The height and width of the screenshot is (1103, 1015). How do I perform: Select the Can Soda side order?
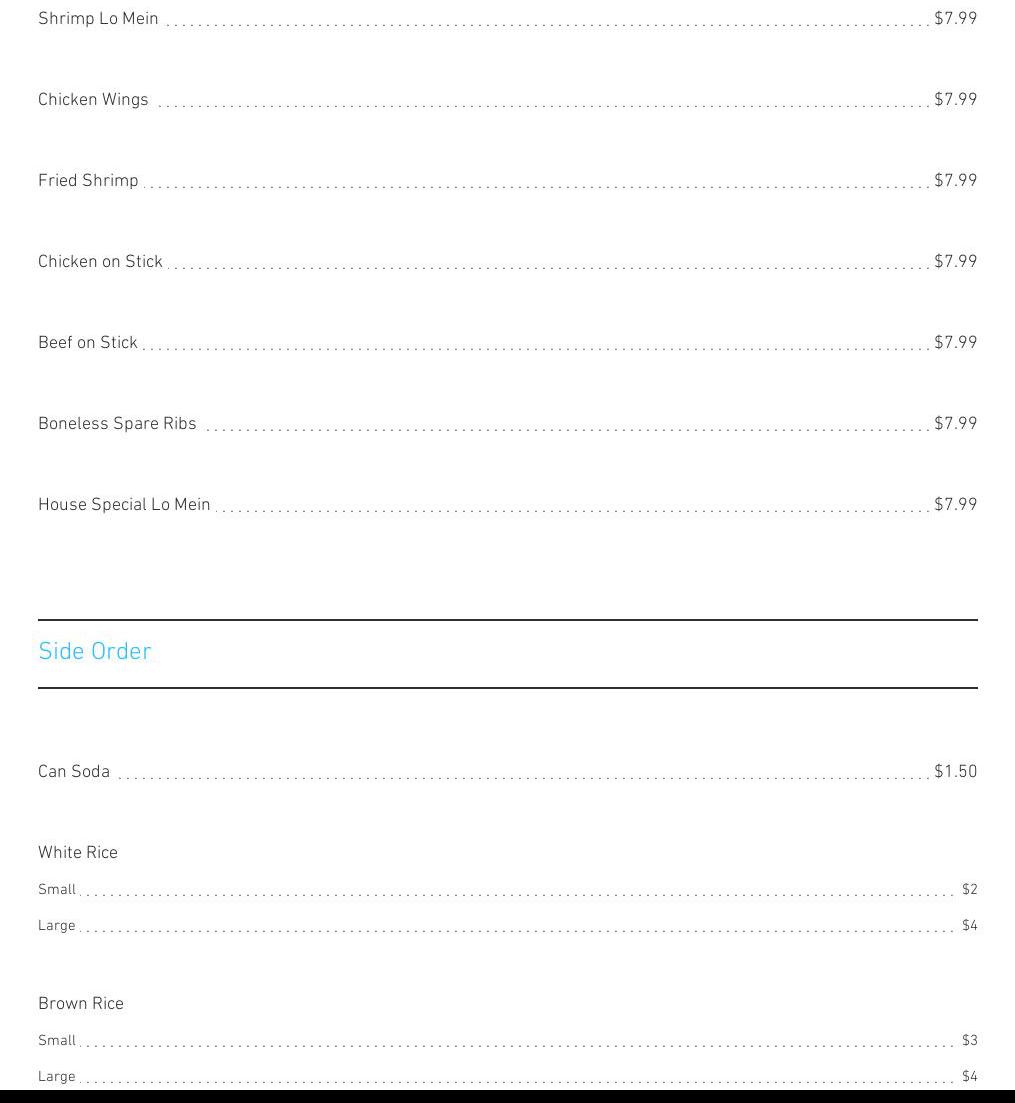click(x=74, y=771)
